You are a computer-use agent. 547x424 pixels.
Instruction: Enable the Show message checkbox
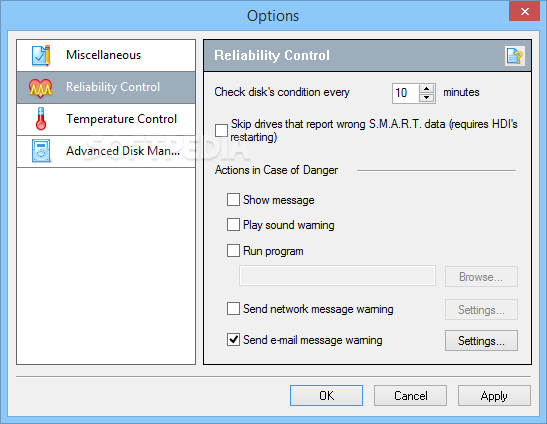point(233,200)
